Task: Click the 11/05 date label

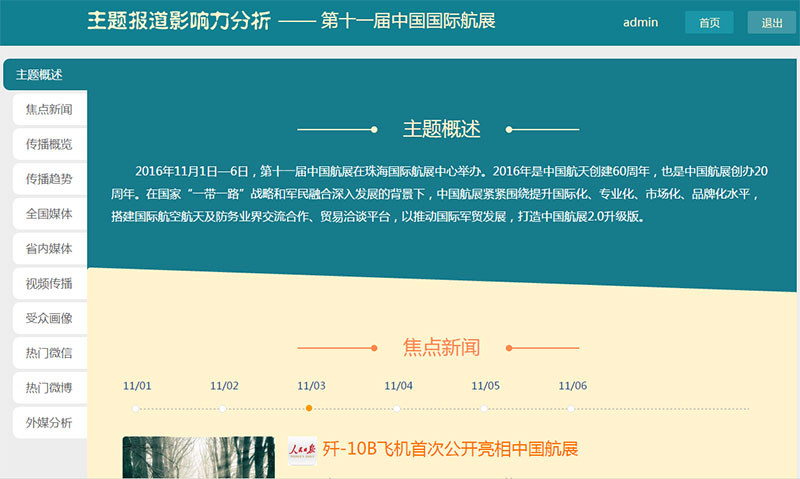Action: (x=486, y=386)
